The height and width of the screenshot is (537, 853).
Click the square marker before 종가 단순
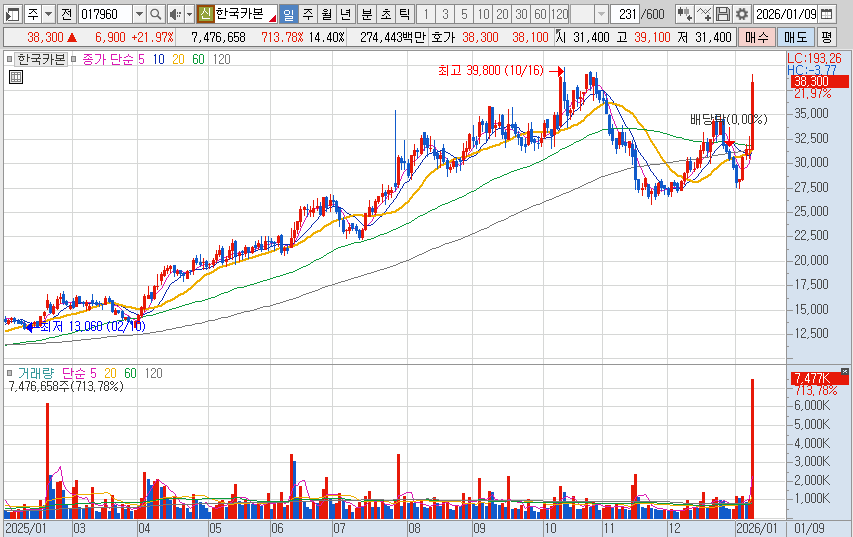tap(73, 59)
